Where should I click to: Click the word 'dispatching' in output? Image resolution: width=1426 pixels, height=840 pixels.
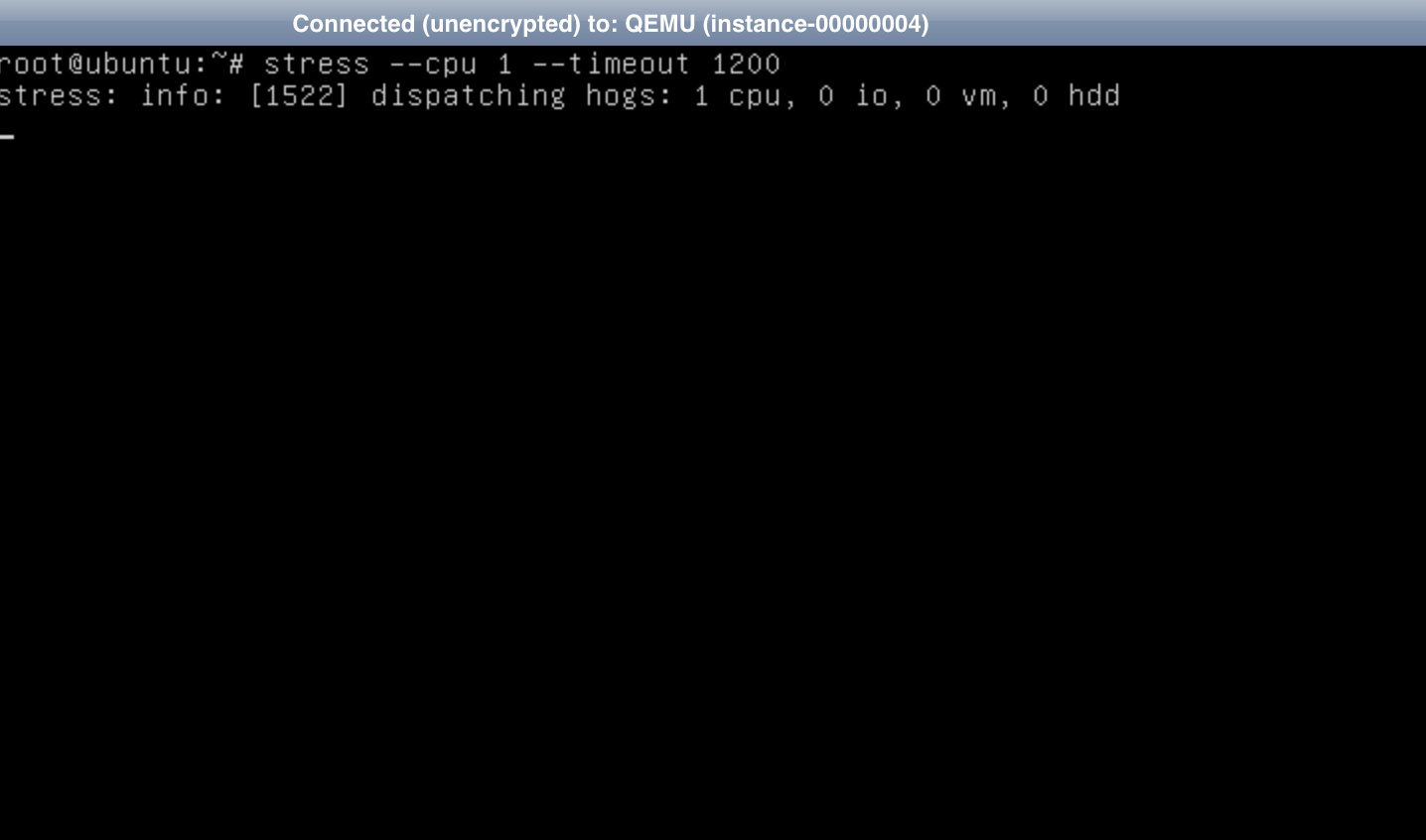[468, 96]
